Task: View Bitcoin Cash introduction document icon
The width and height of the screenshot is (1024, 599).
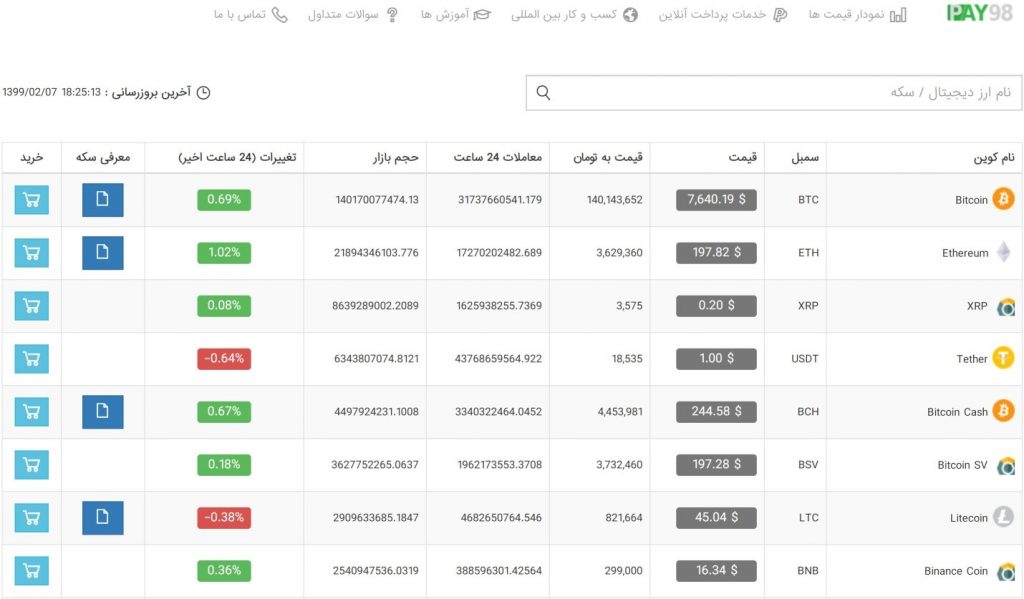Action: pyautogui.click(x=103, y=412)
